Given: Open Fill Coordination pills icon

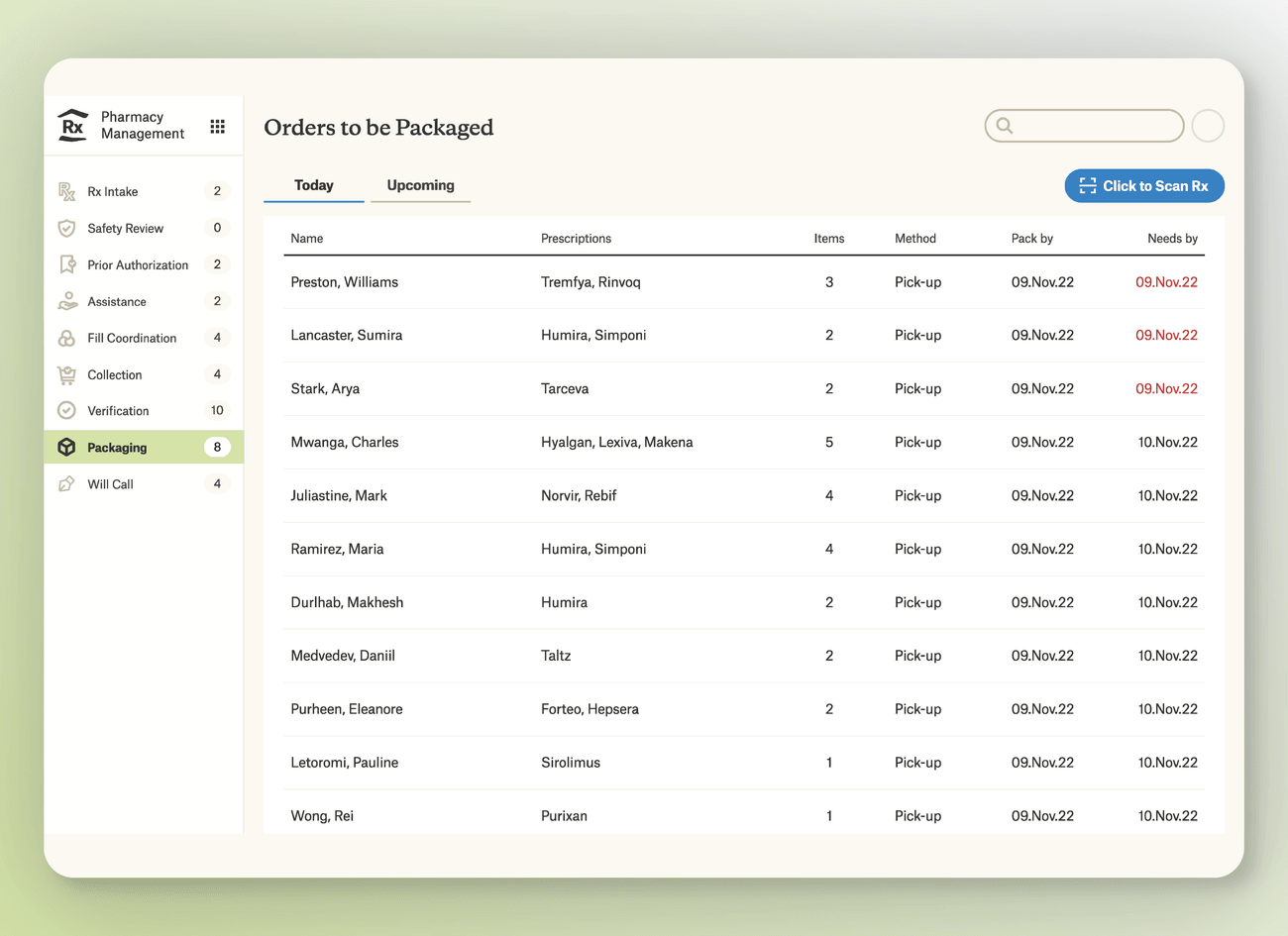Looking at the screenshot, I should [x=66, y=338].
